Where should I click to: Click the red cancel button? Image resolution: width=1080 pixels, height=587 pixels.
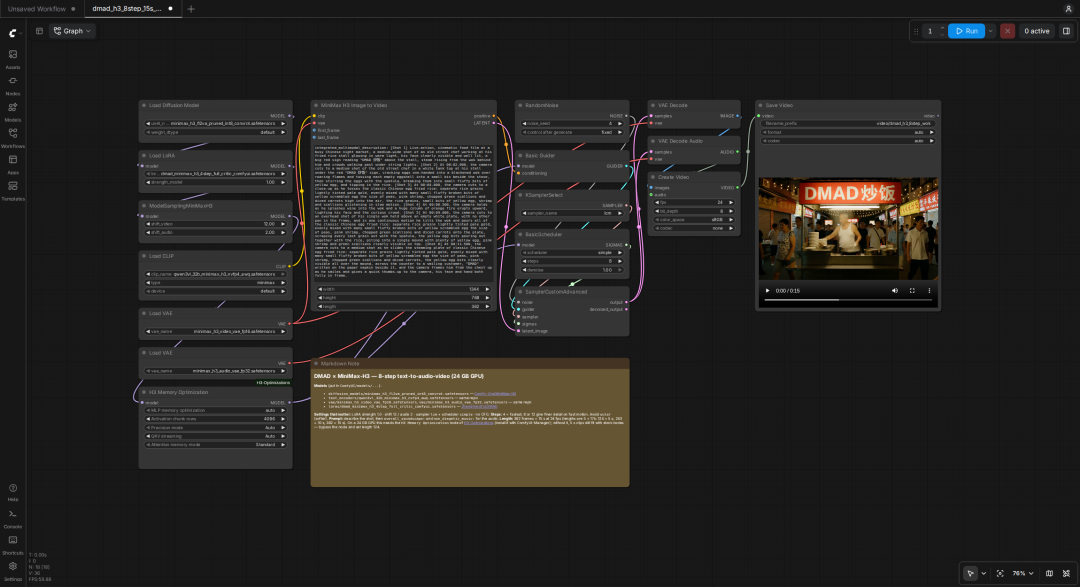point(1007,31)
